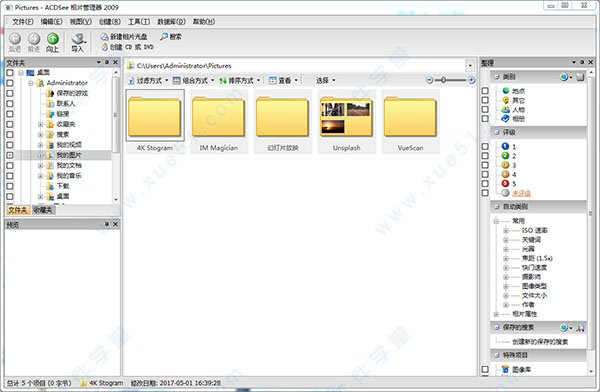Click the green Up (向上) arrow icon
The height and width of the screenshot is (392, 600).
pos(52,39)
